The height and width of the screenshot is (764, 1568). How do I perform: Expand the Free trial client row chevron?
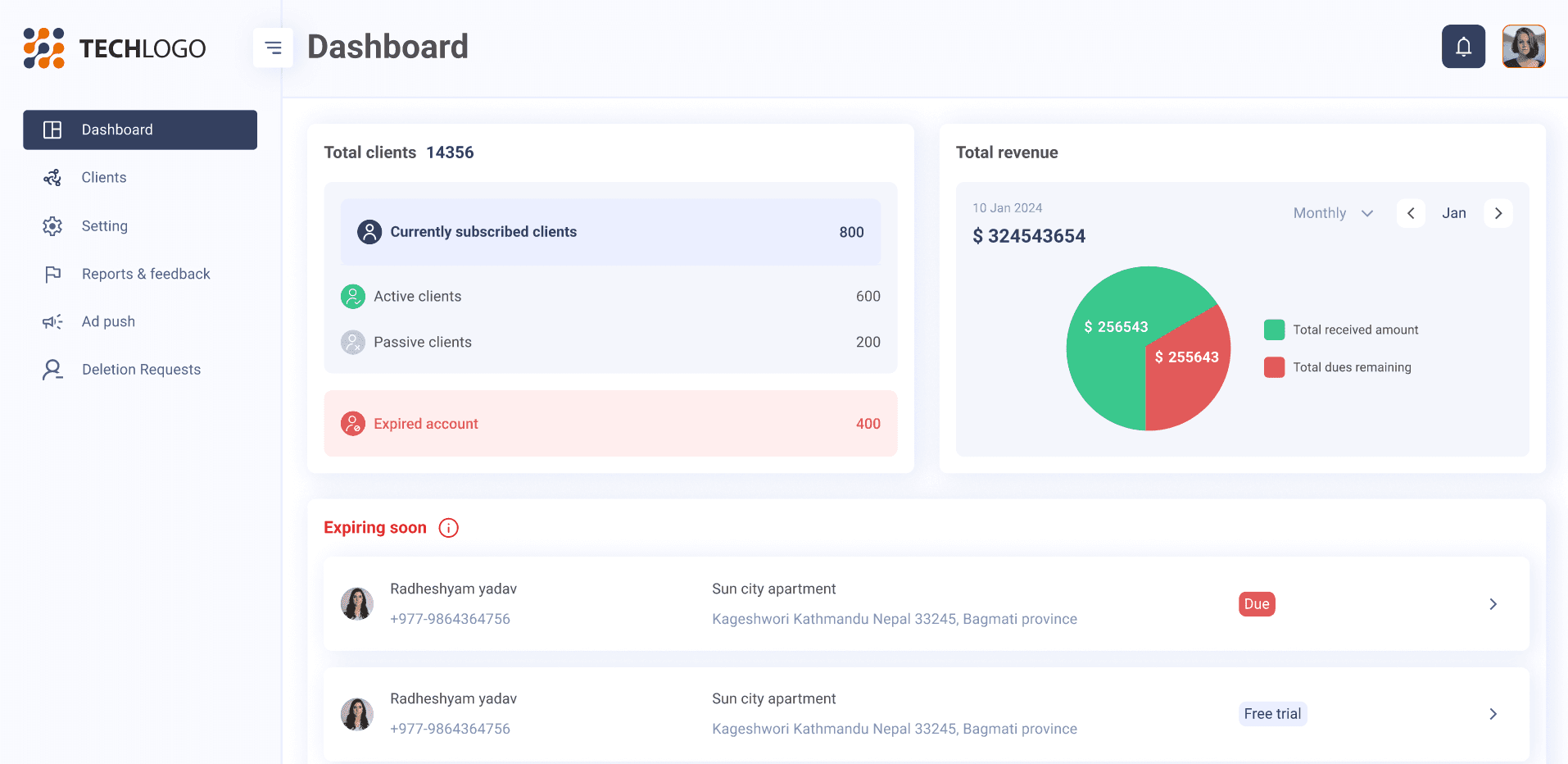coord(1493,714)
